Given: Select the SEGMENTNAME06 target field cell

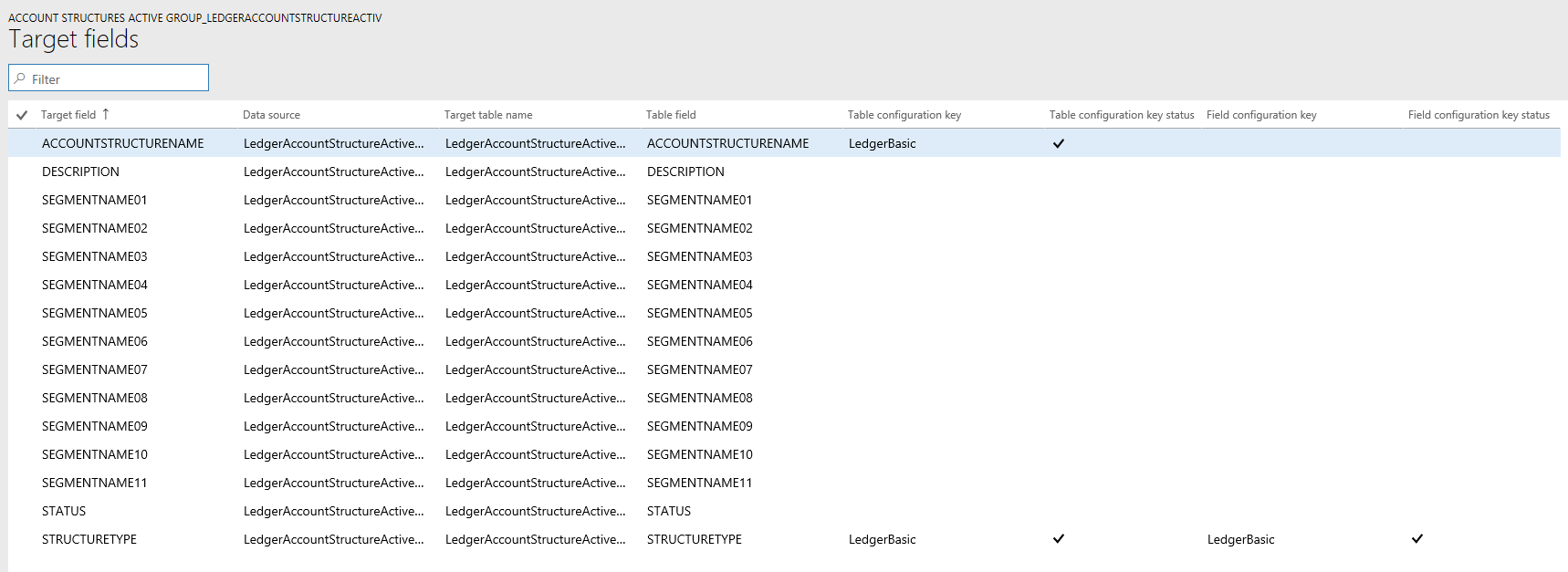Looking at the screenshot, I should click(94, 341).
